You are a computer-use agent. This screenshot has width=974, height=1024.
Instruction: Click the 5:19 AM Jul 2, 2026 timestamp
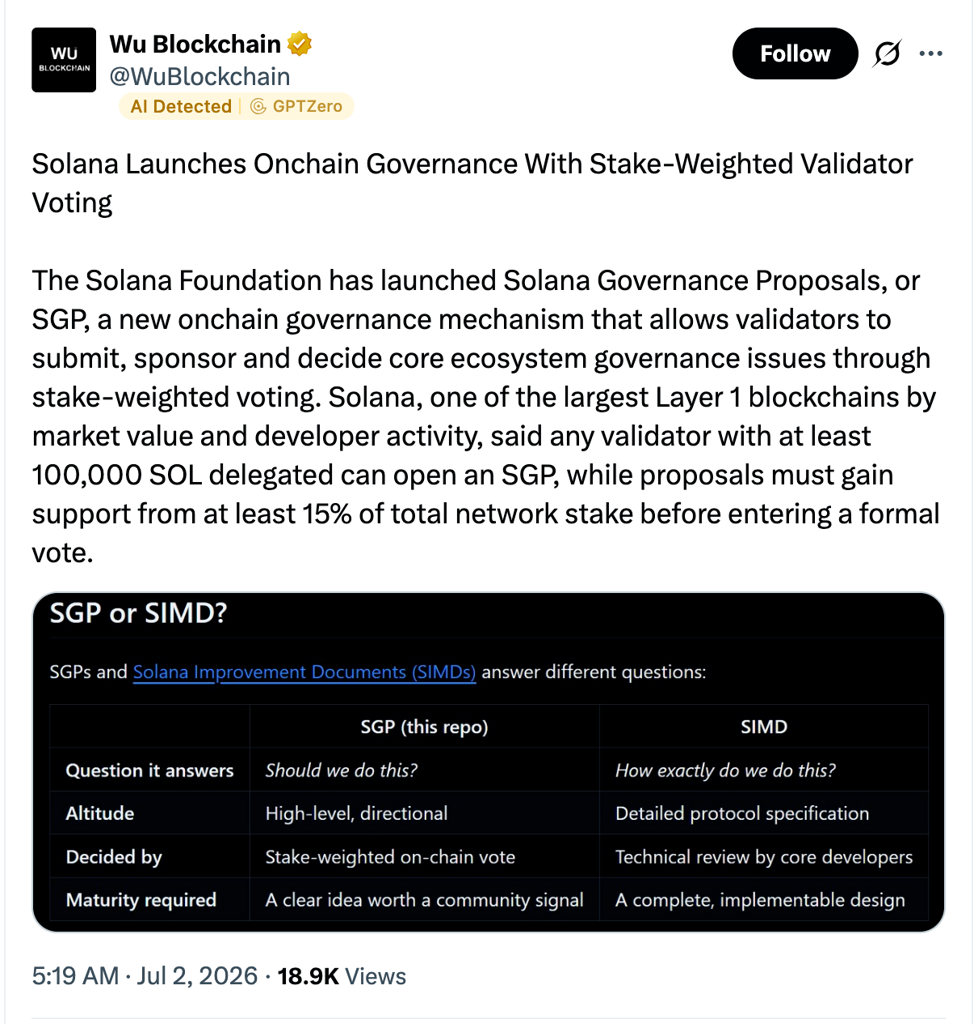pyautogui.click(x=144, y=976)
